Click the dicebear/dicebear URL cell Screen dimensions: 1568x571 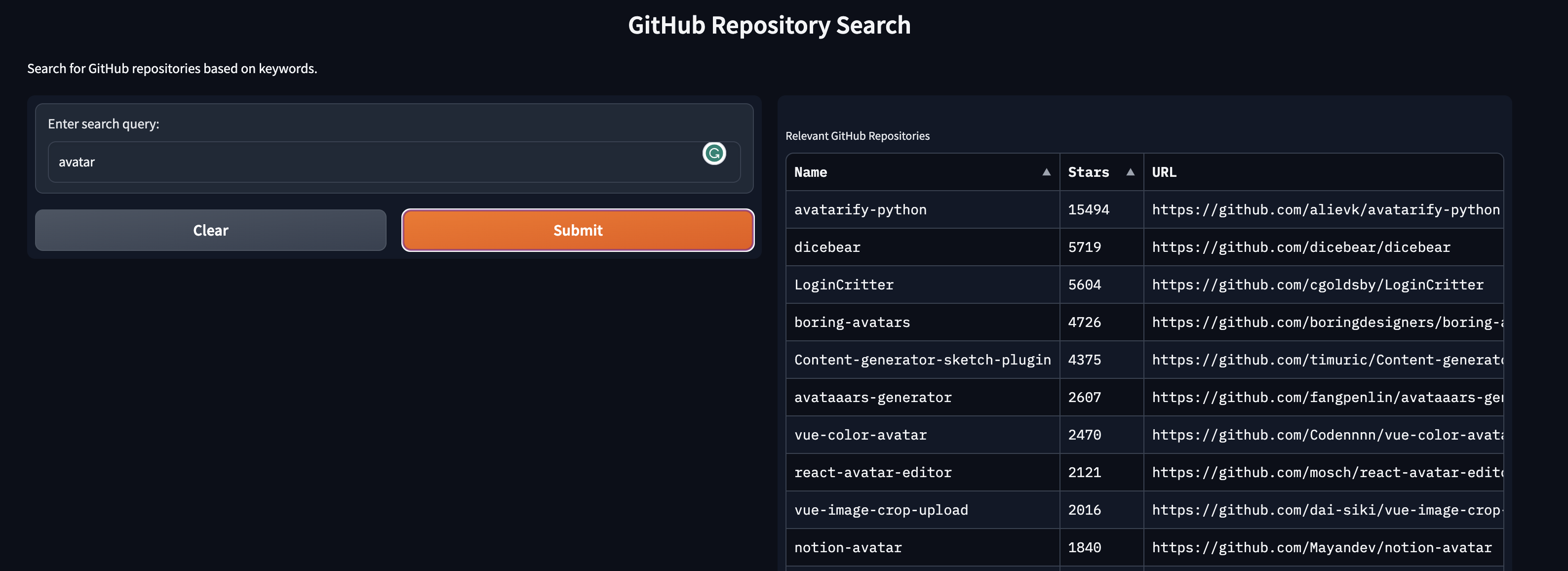click(1323, 247)
